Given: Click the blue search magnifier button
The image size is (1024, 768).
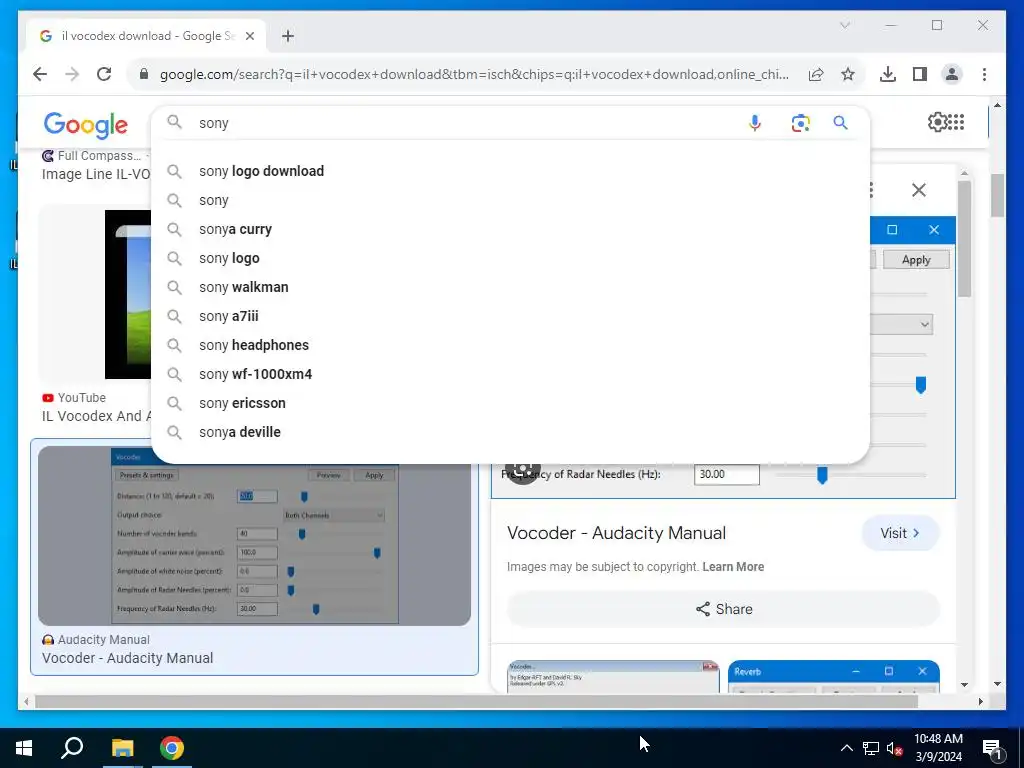Looking at the screenshot, I should pos(840,123).
